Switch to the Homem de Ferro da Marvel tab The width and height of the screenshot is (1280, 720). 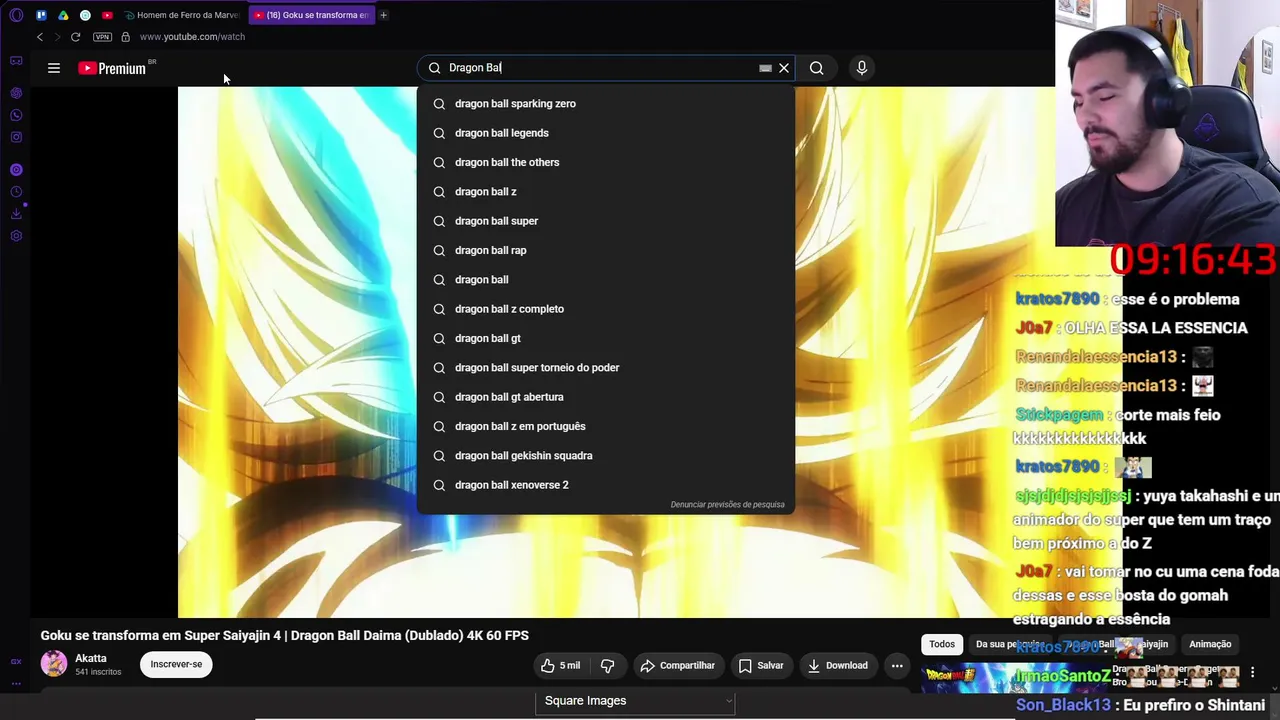pyautogui.click(x=182, y=15)
